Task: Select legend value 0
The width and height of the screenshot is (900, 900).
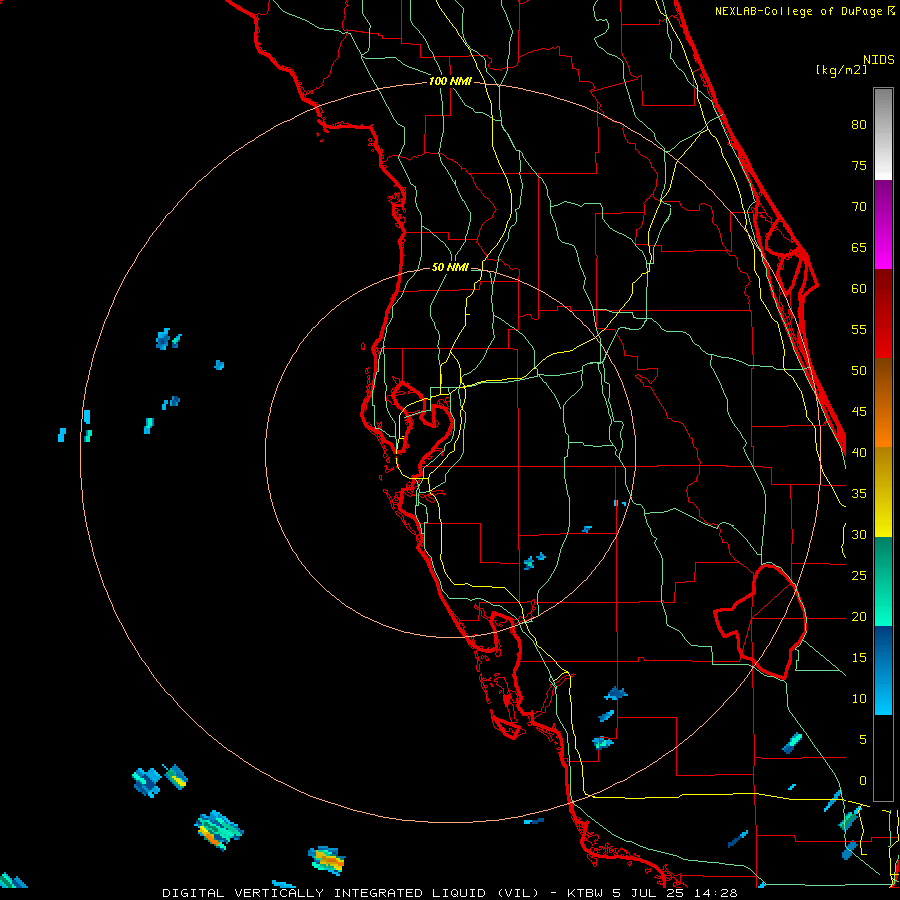Action: pyautogui.click(x=863, y=781)
